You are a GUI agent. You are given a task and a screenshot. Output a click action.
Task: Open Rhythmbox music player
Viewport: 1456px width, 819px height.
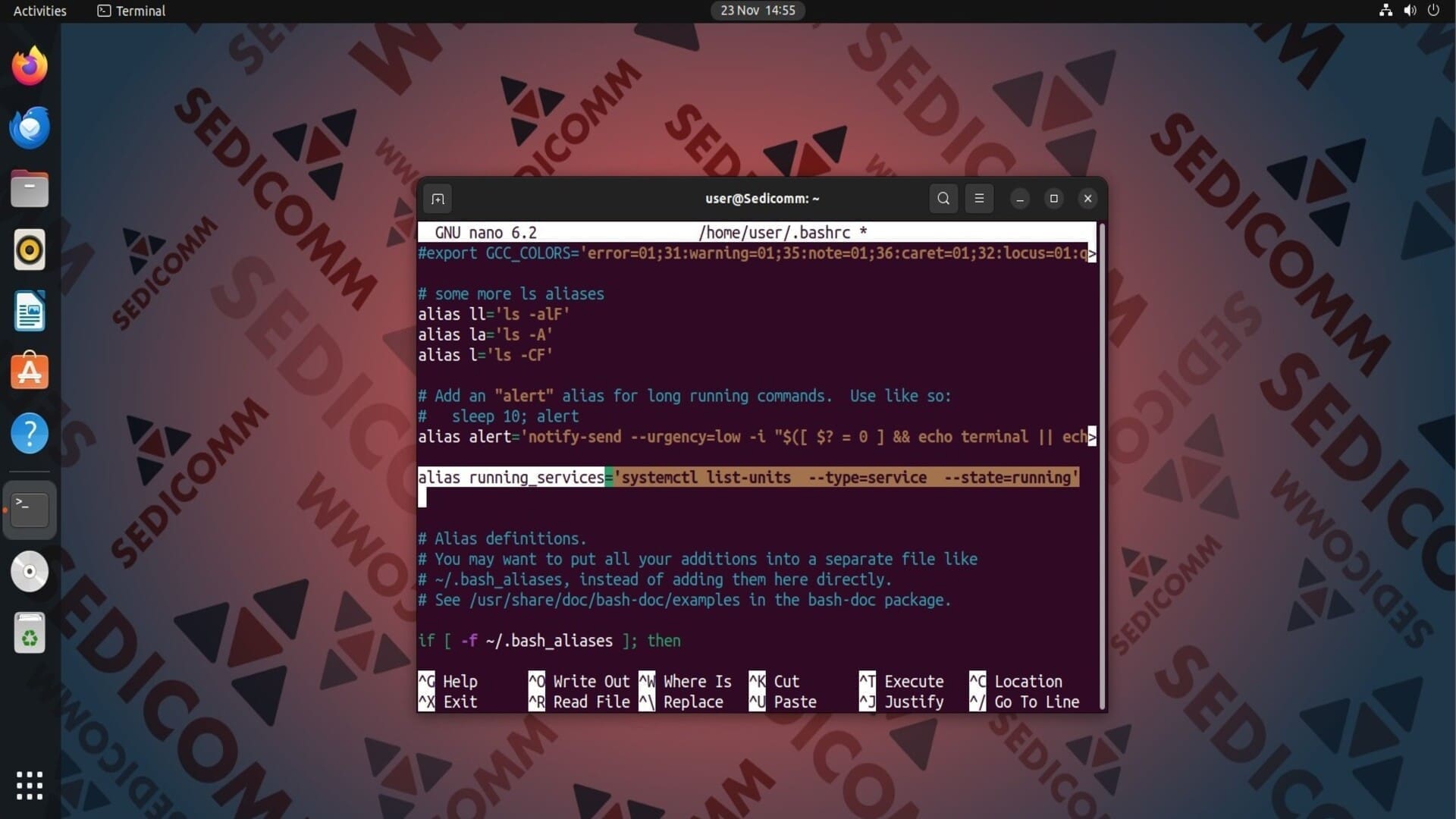tap(30, 249)
